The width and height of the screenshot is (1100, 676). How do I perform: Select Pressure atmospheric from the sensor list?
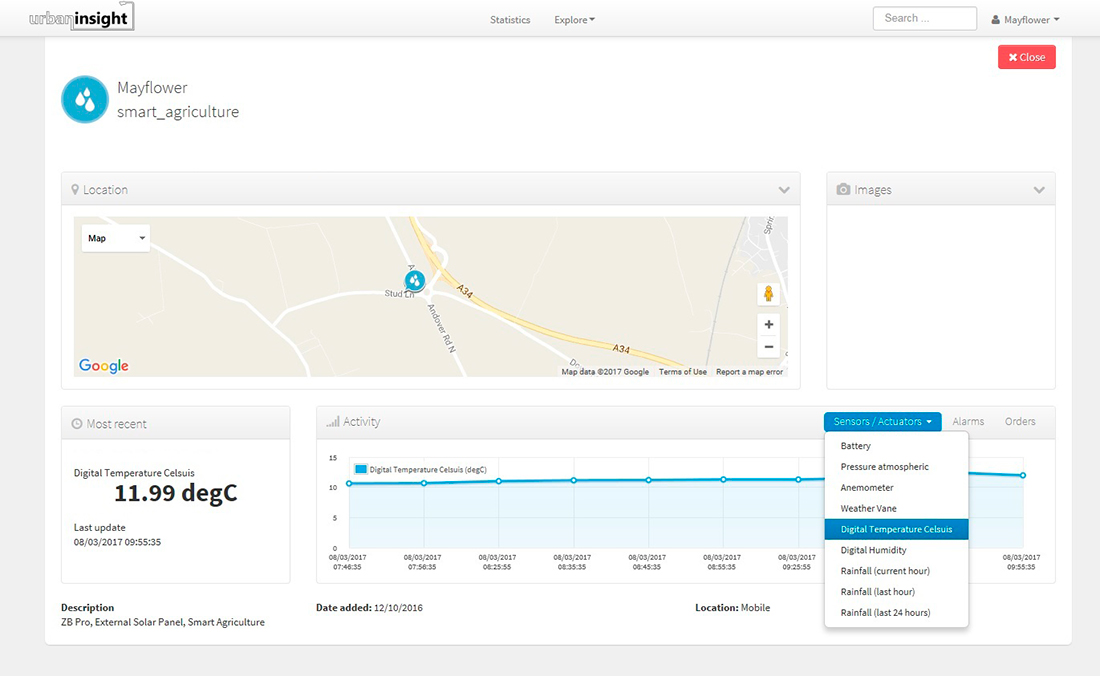point(897,466)
